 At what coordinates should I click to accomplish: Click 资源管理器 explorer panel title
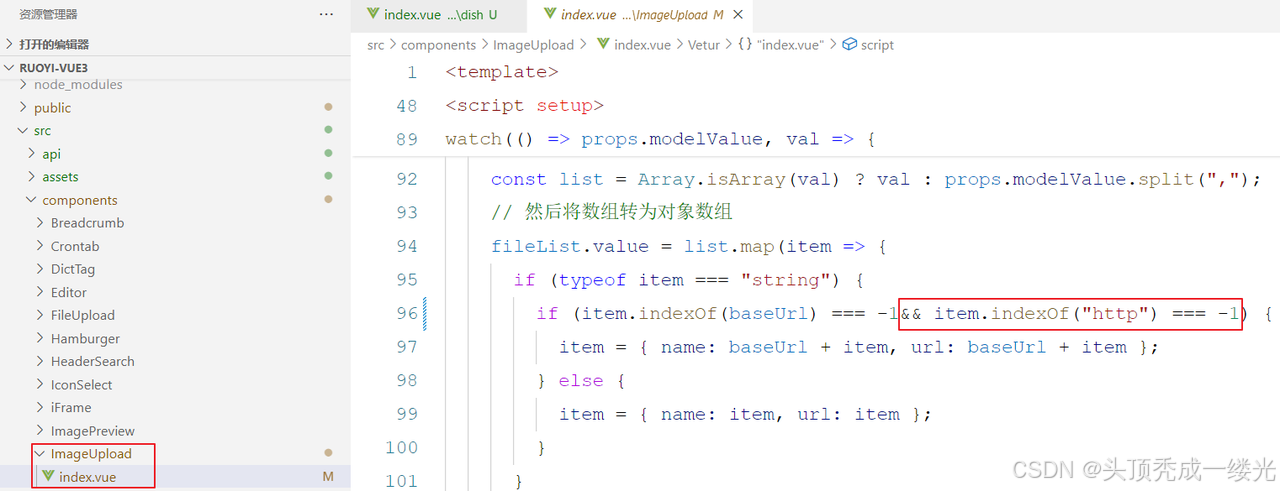click(x=49, y=14)
